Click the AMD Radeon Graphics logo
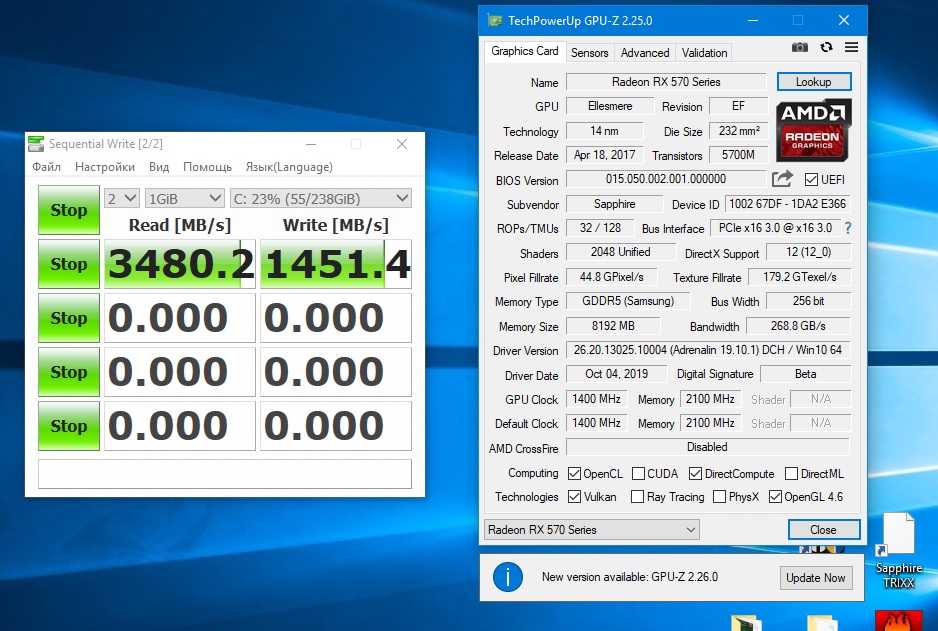Viewport: 938px width, 631px height. [x=813, y=130]
